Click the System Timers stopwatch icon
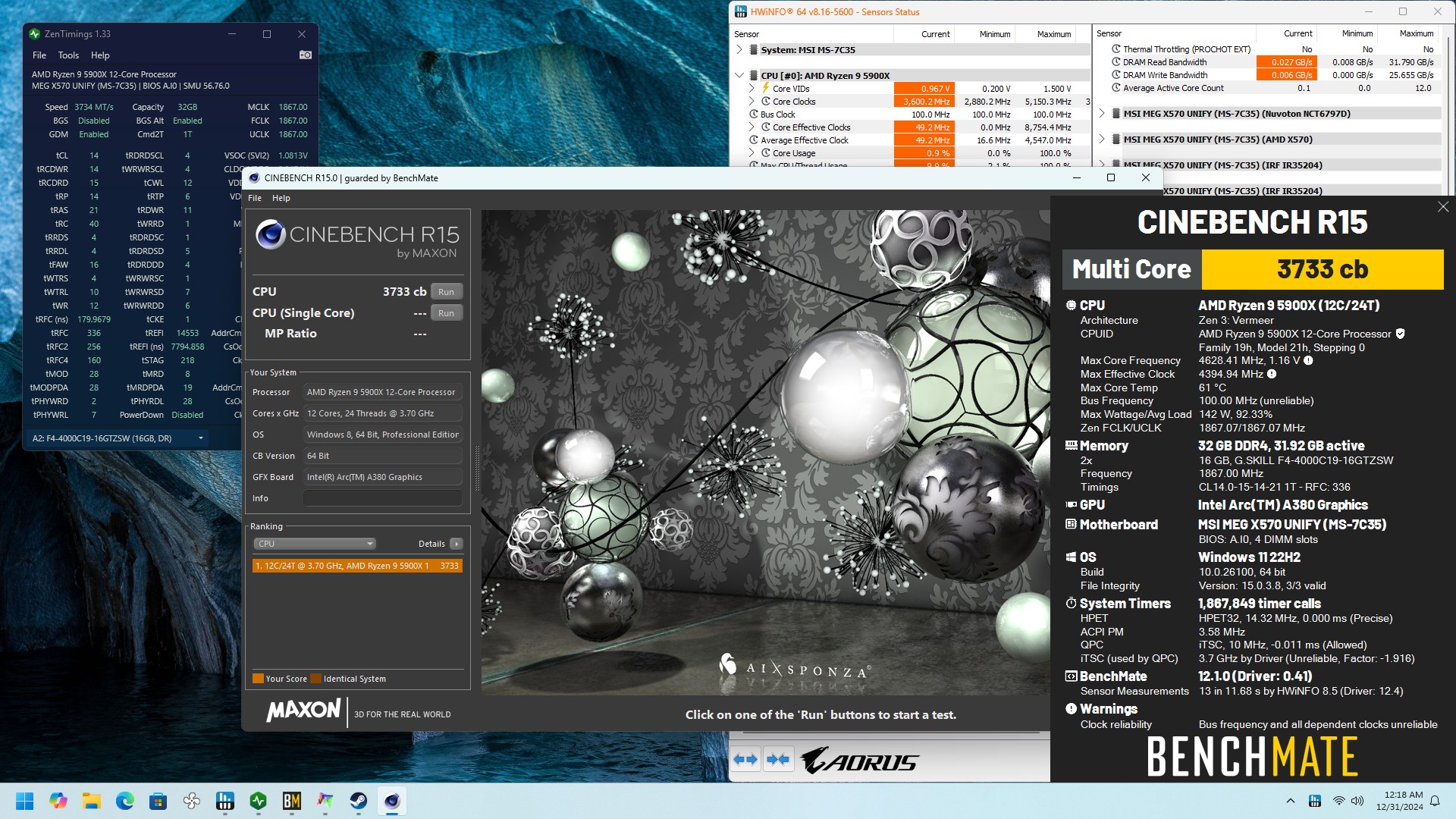Screen dimensions: 1456x819 1071,604
